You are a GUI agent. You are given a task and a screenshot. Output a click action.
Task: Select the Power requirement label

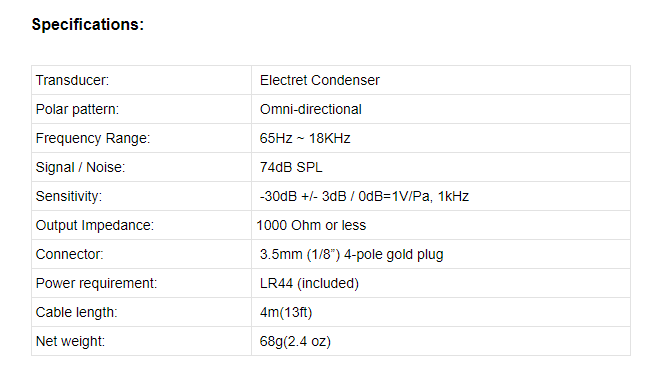coord(96,284)
